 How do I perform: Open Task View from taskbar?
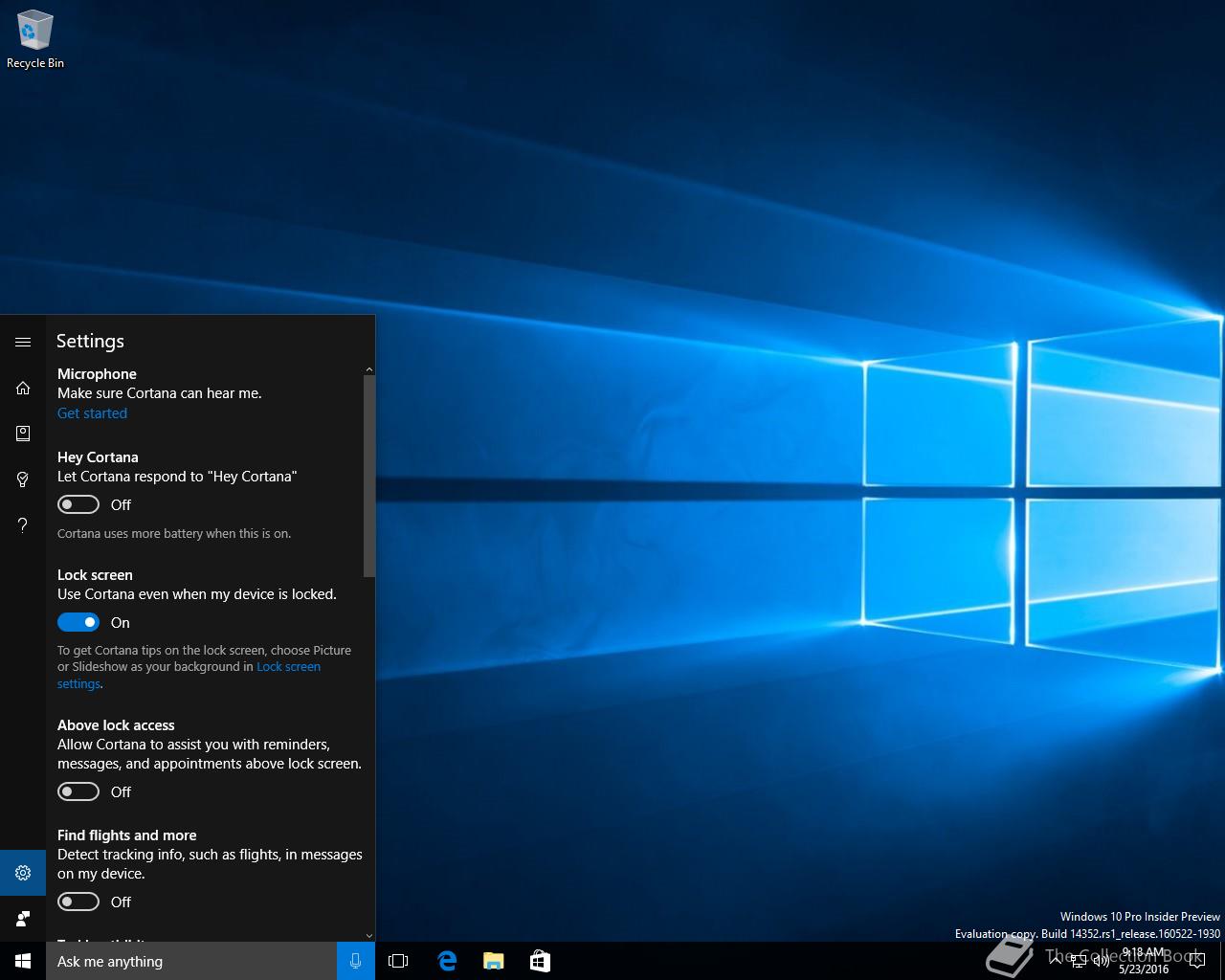click(398, 961)
